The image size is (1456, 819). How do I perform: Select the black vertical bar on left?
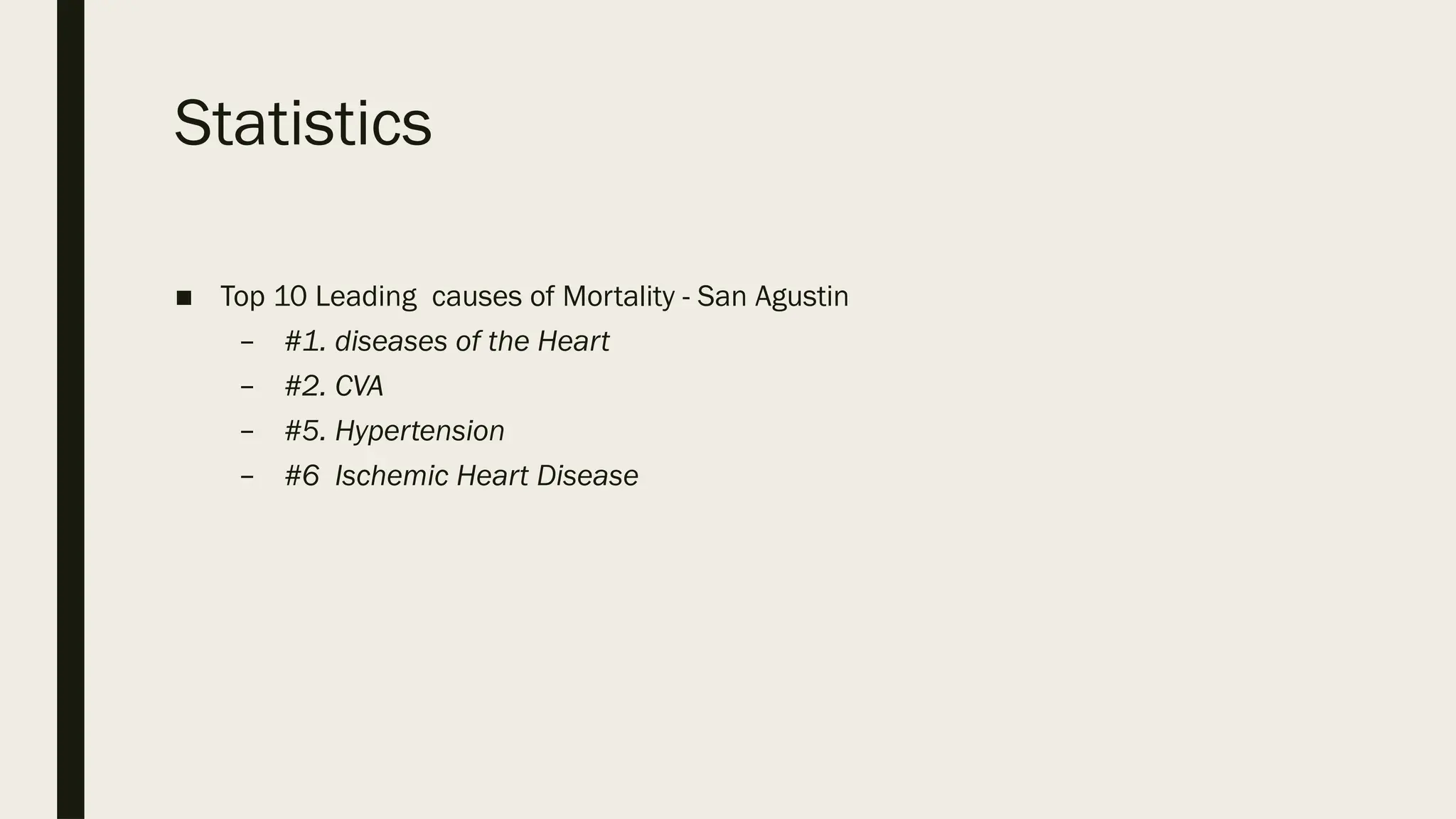[70, 409]
